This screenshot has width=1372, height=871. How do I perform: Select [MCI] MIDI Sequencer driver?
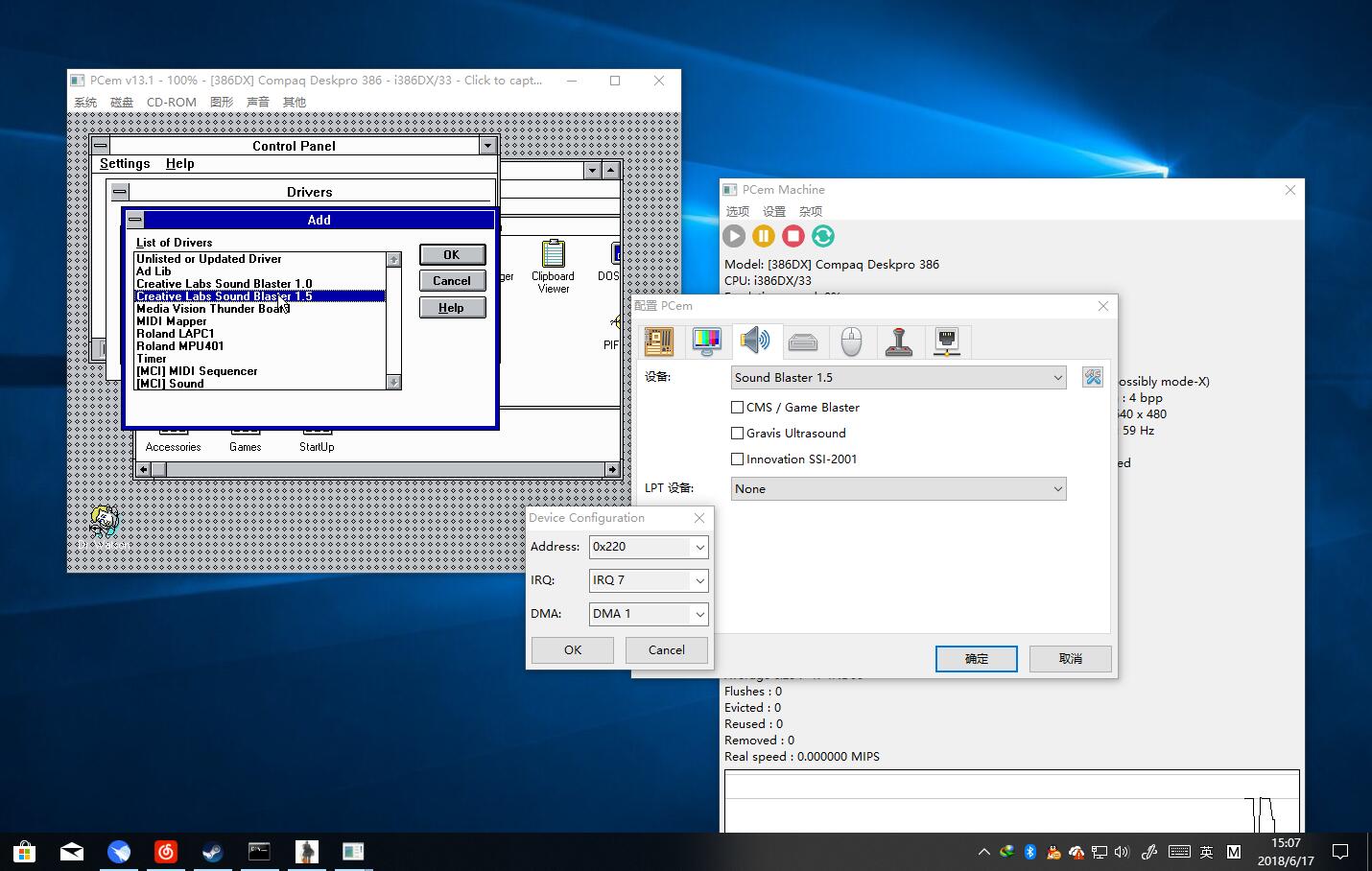[260, 371]
